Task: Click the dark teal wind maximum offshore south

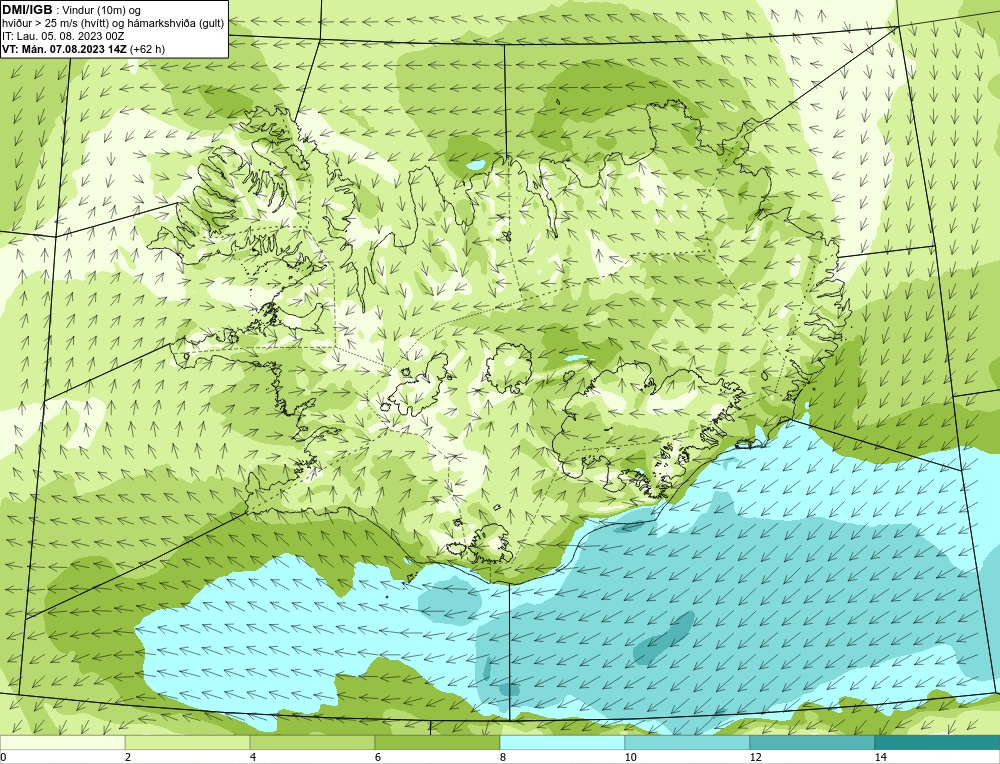Action: click(x=663, y=638)
